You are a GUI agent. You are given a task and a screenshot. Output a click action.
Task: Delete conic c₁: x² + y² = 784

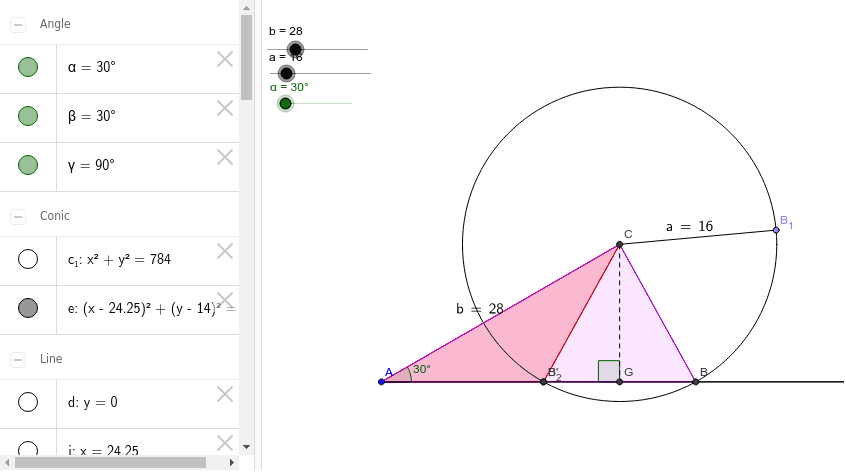pos(225,251)
